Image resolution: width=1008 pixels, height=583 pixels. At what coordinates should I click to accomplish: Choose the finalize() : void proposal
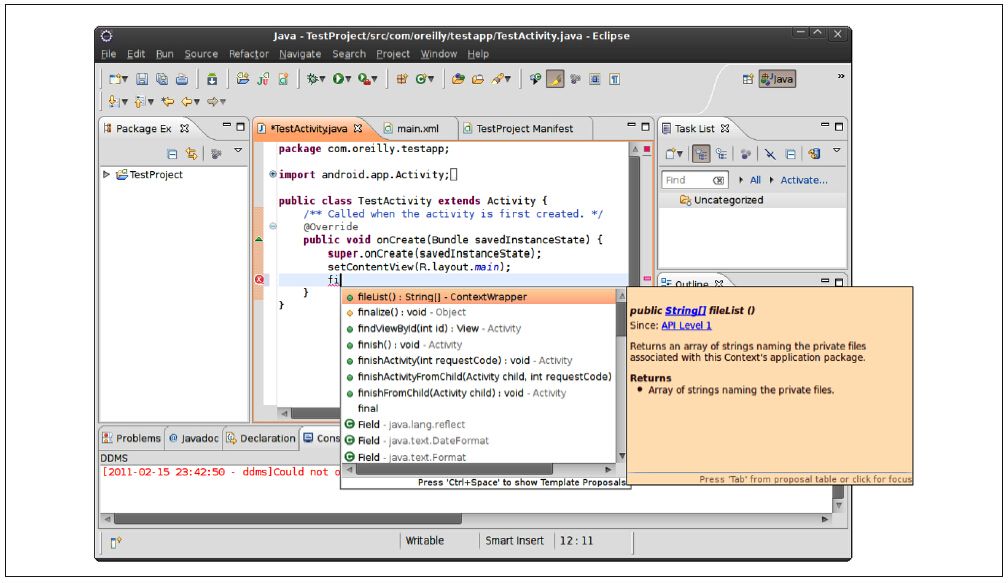click(479, 312)
